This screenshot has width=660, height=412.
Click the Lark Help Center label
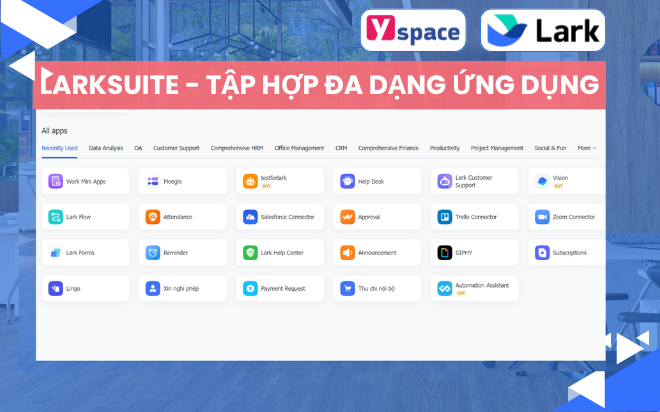[282, 253]
